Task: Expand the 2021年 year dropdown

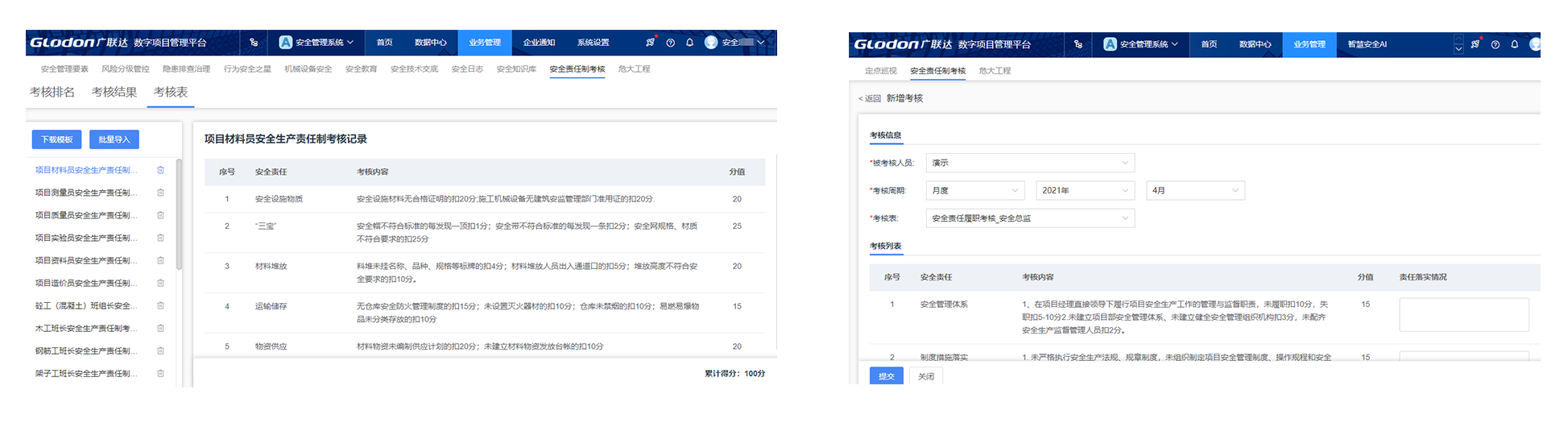Action: click(1084, 191)
